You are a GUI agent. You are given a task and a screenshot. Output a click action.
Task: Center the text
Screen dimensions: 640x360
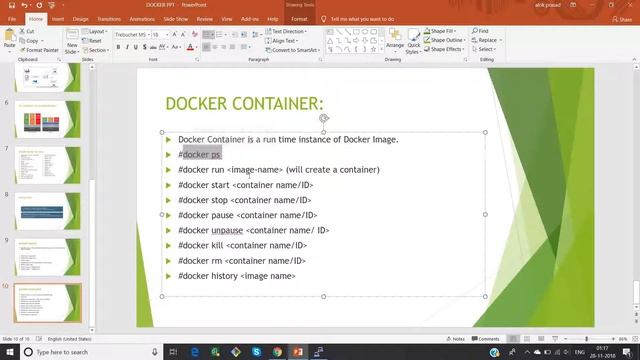point(215,47)
